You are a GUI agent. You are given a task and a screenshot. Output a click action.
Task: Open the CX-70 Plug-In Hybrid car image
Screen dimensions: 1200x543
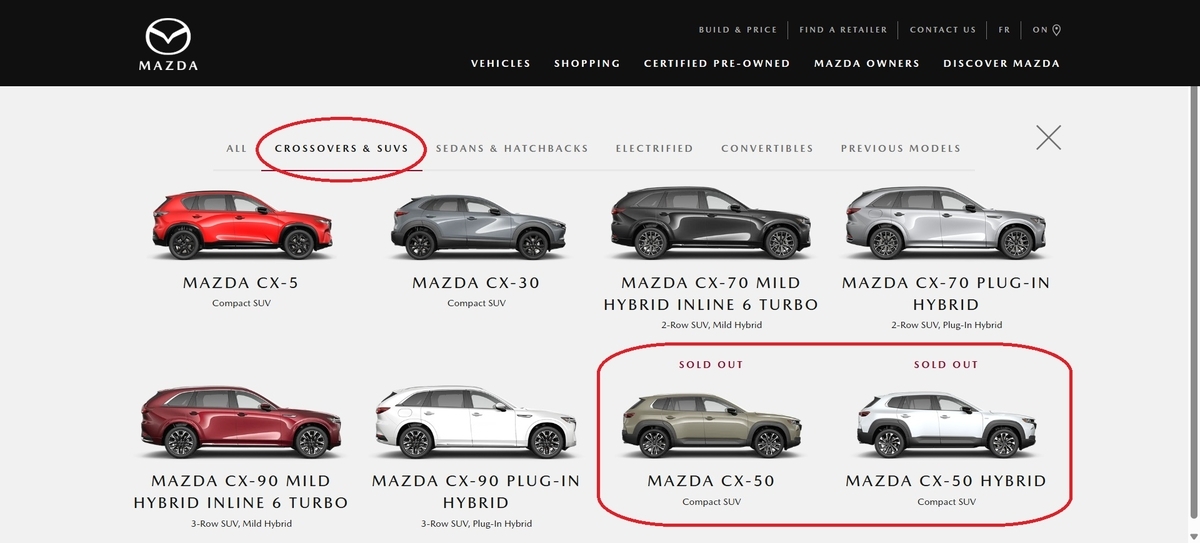(945, 223)
